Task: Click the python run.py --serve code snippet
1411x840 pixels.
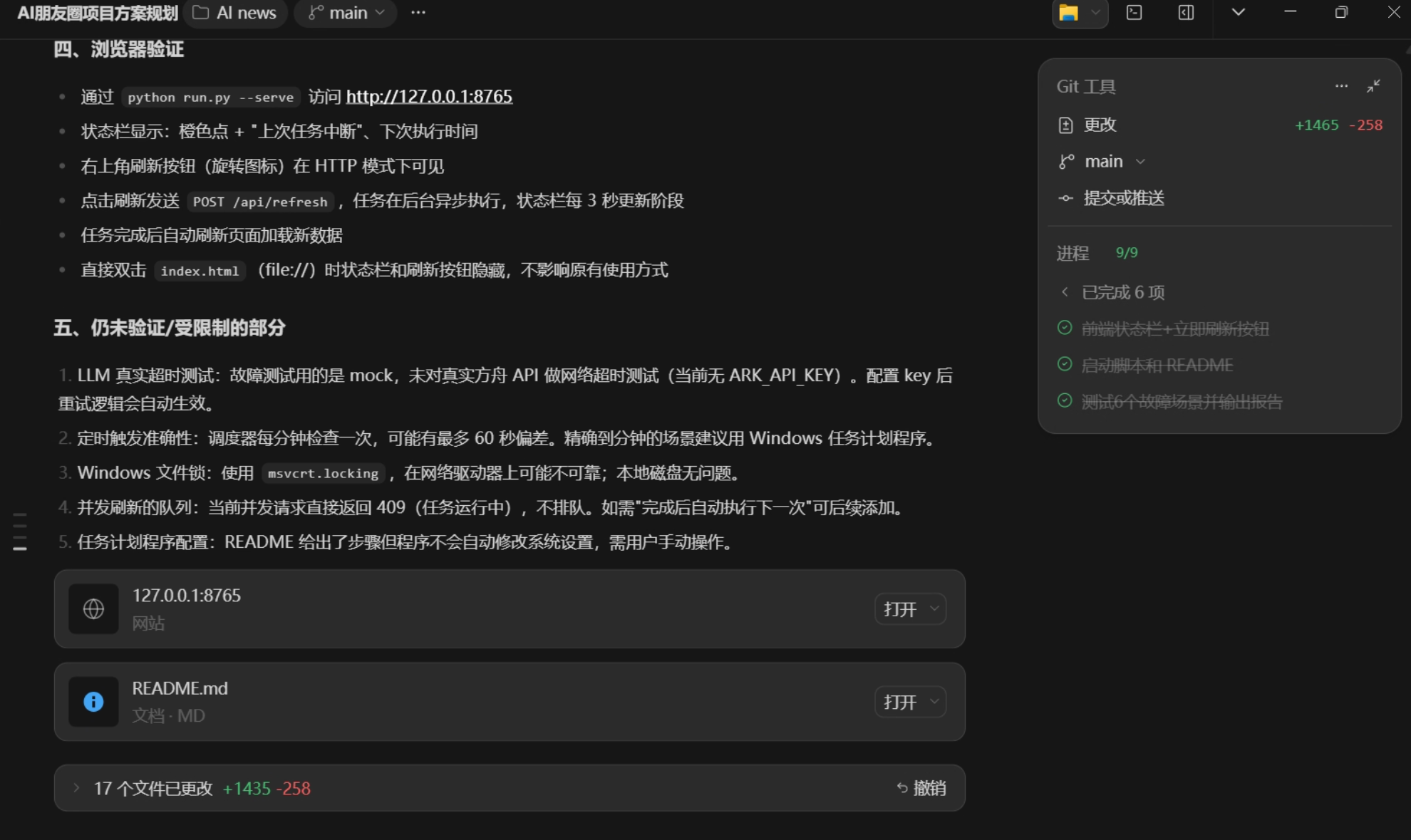Action: tap(210, 97)
